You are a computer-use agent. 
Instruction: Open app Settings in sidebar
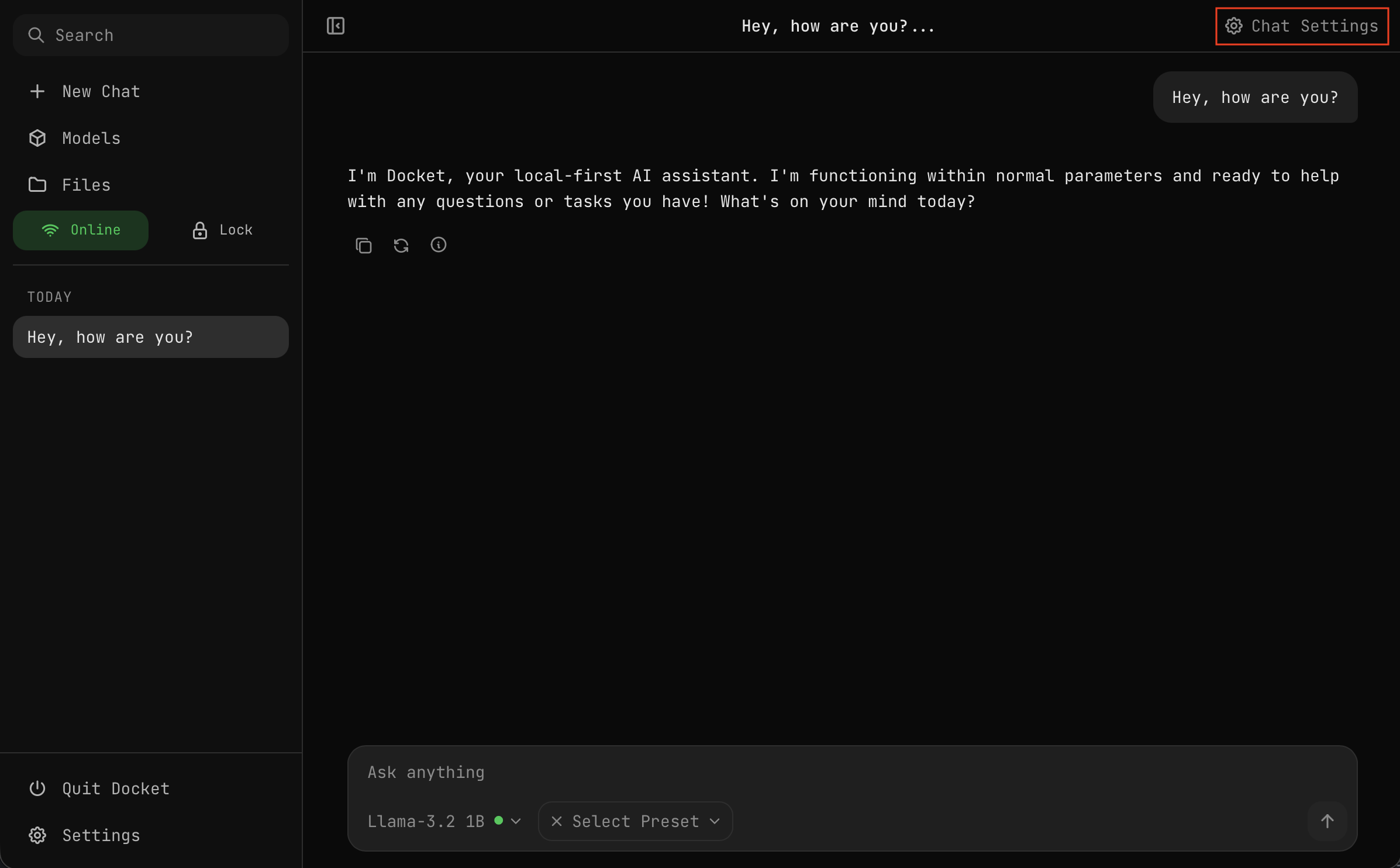(101, 835)
